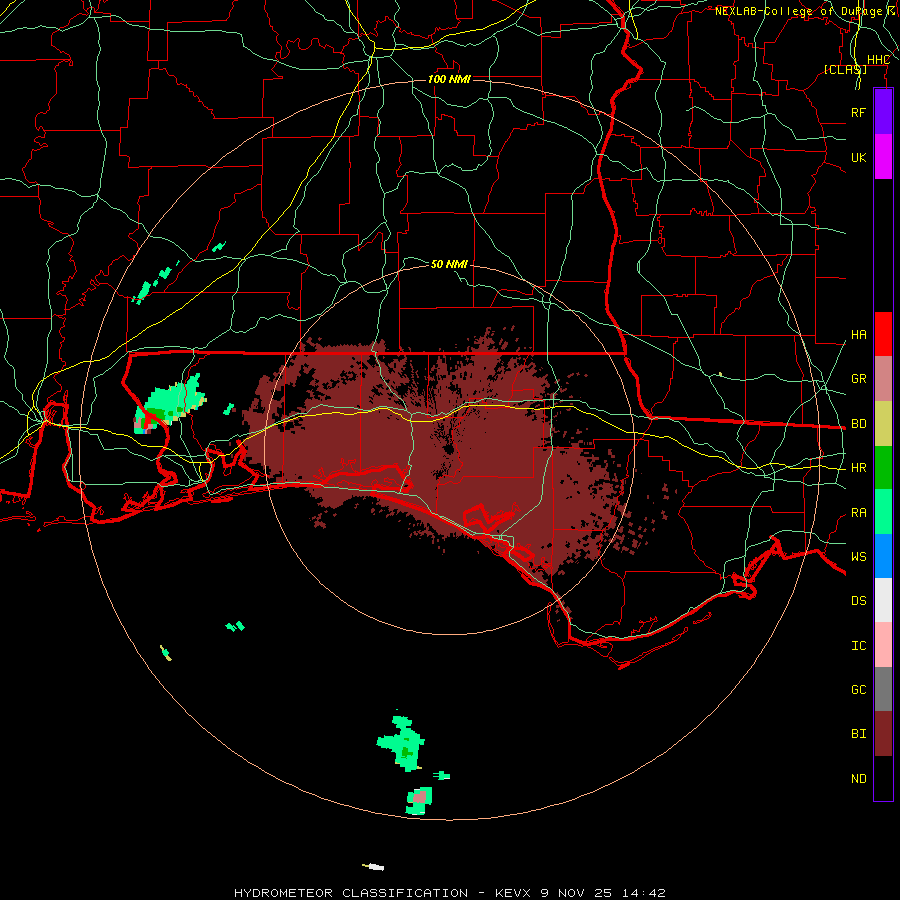Click the magenta UK legend swatch

[883, 157]
